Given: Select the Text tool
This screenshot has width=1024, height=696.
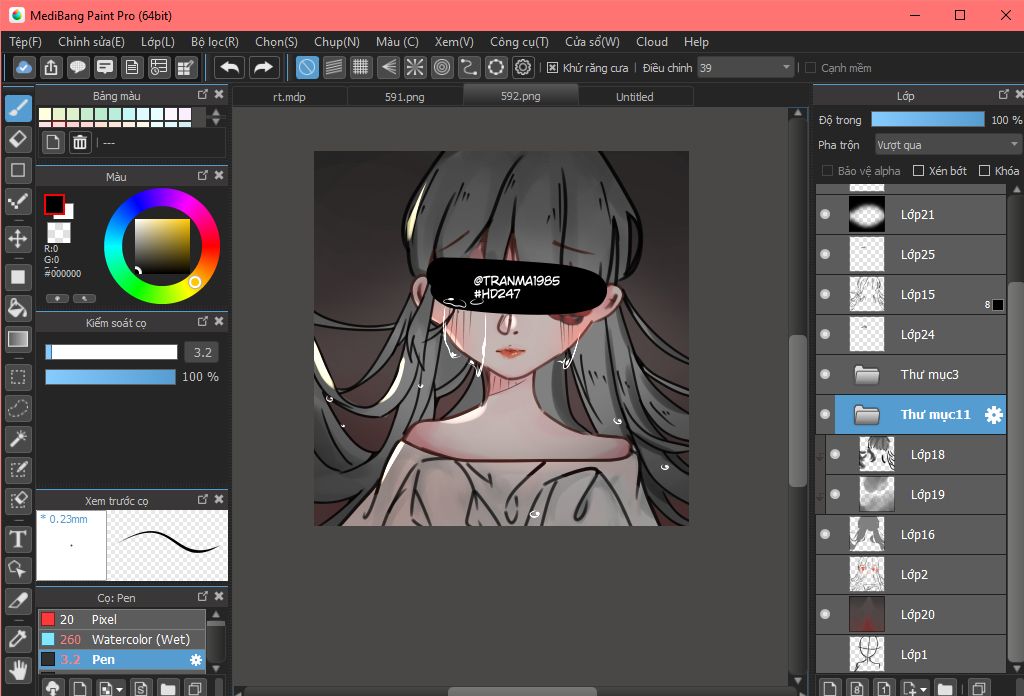Looking at the screenshot, I should point(18,539).
